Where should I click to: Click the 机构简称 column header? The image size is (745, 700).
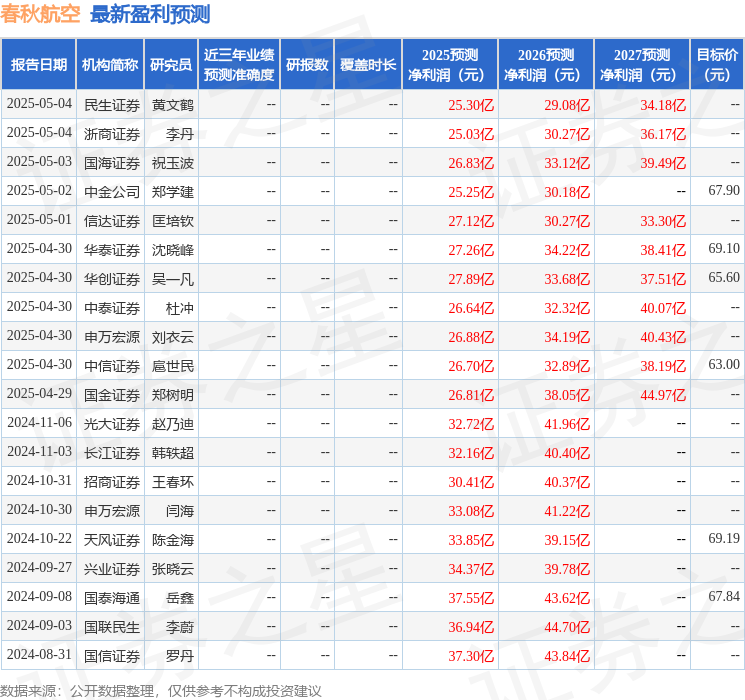(x=110, y=65)
